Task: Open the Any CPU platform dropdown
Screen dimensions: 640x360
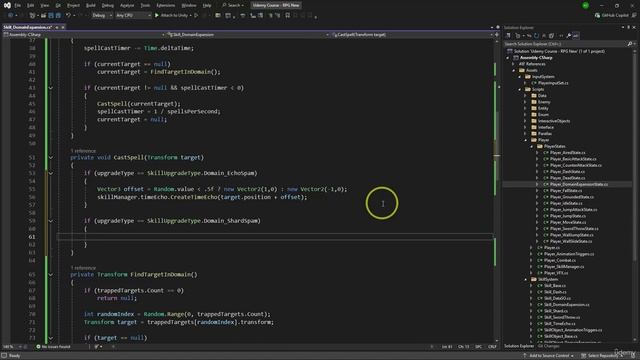Action: tap(133, 16)
